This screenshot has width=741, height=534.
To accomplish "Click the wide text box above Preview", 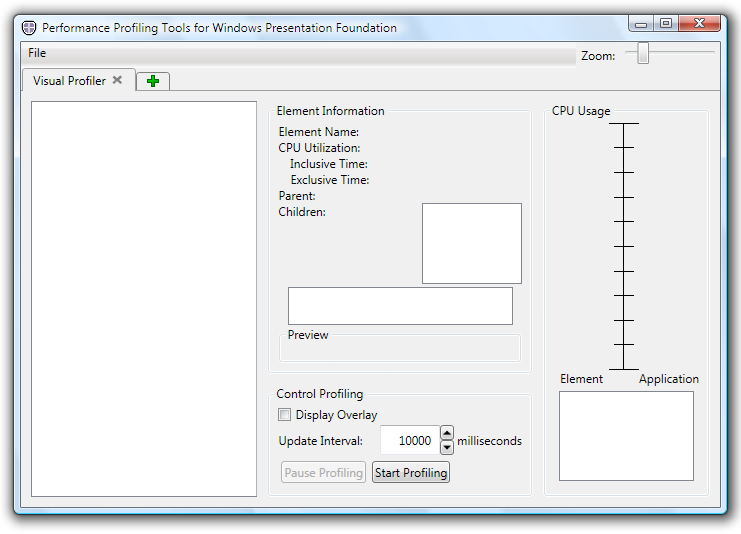I will point(400,306).
